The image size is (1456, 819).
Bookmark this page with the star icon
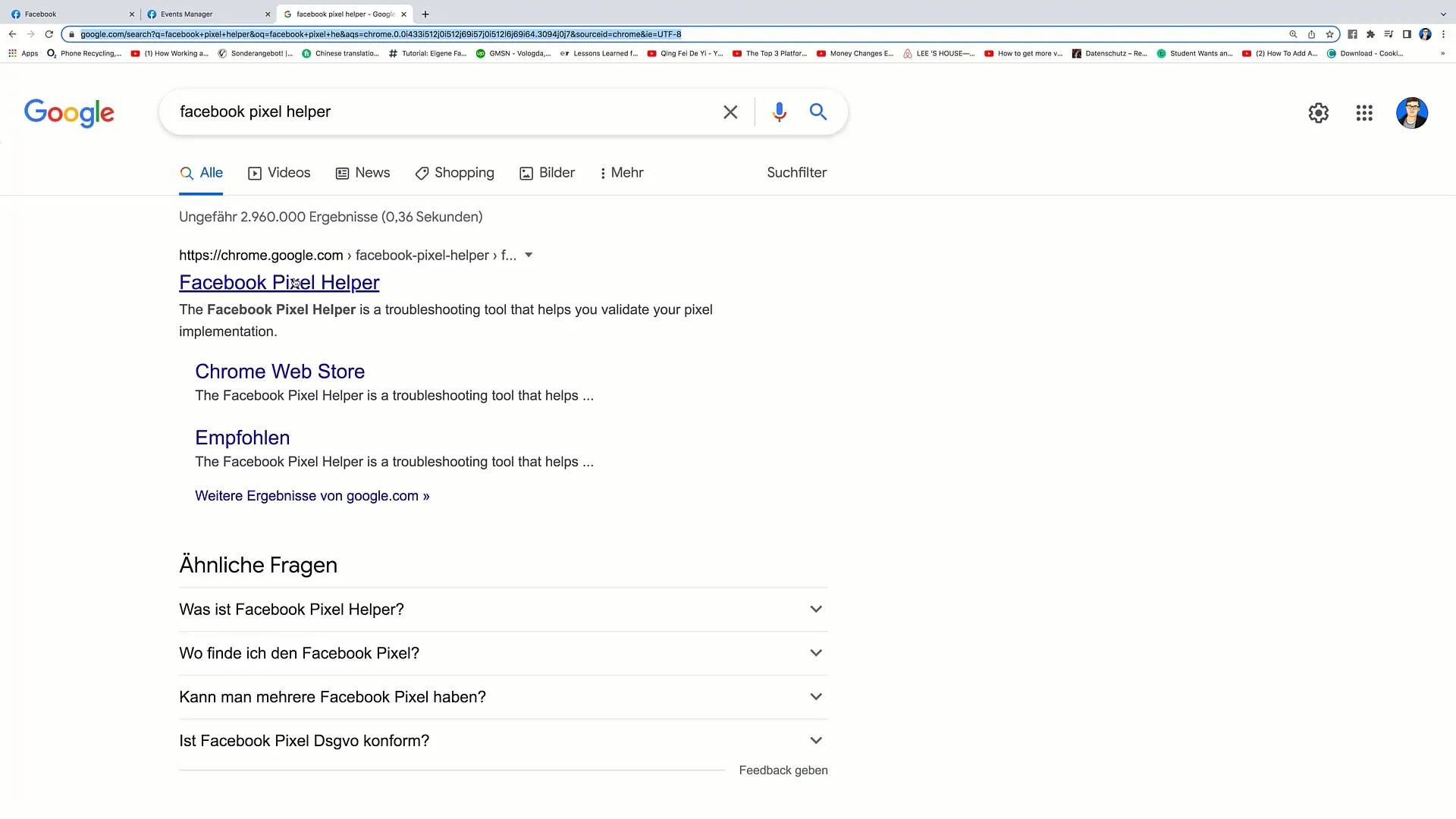point(1329,34)
